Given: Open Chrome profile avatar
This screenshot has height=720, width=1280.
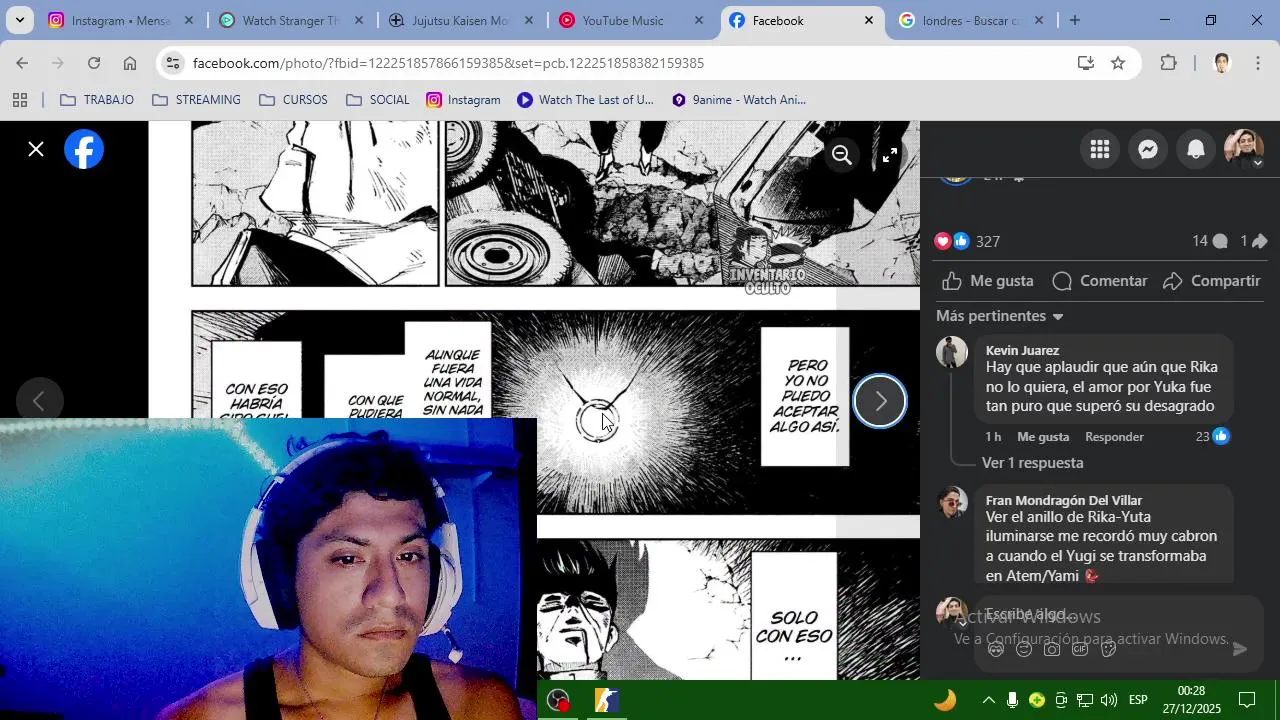Looking at the screenshot, I should coord(1221,63).
